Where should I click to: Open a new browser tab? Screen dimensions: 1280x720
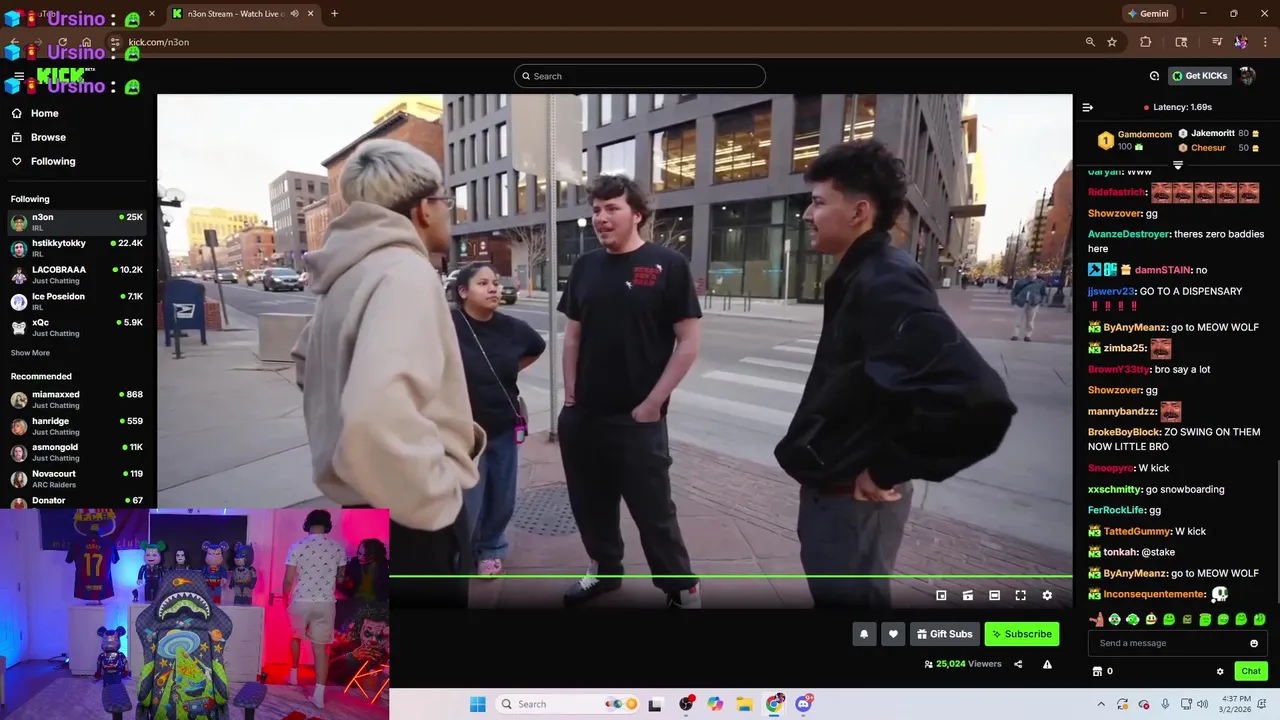click(x=334, y=14)
